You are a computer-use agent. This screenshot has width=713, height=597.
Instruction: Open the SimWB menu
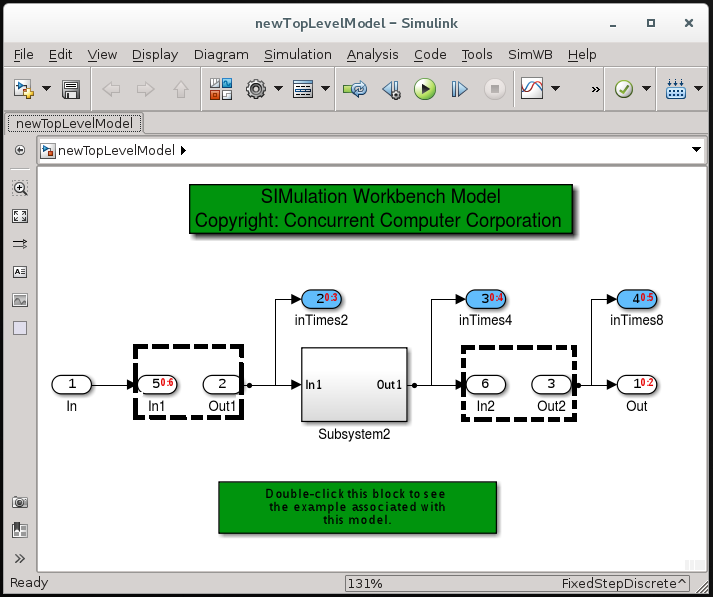(531, 55)
